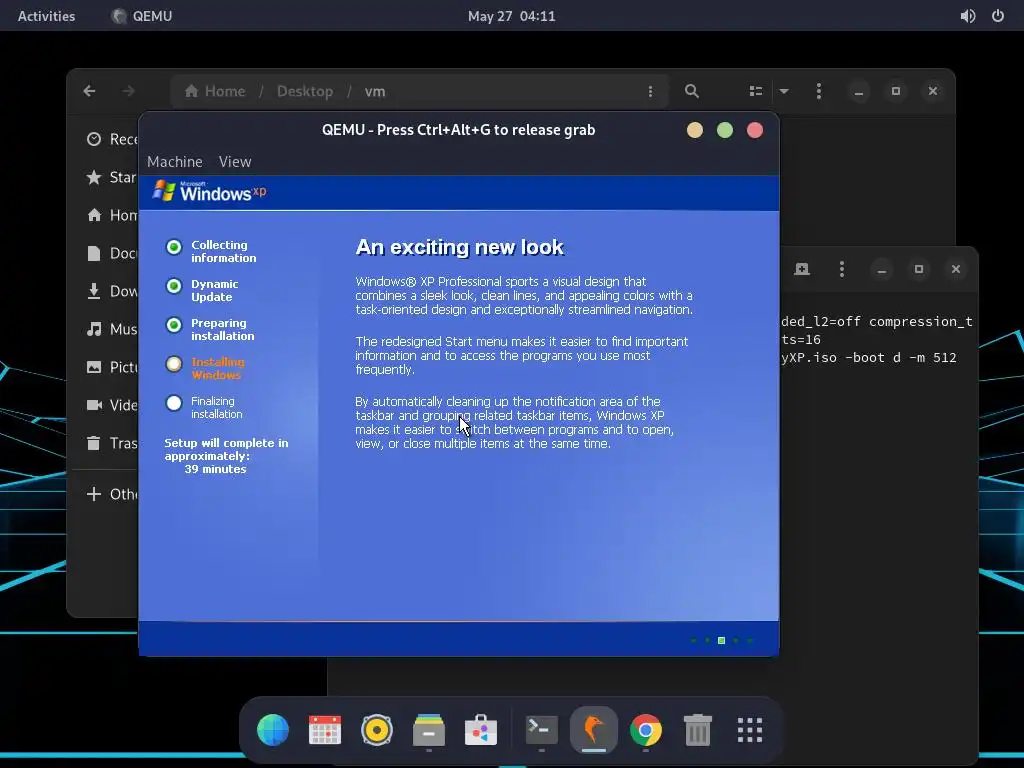This screenshot has height=768, width=1024.
Task: Click the red close button of QEMU window
Action: (755, 130)
